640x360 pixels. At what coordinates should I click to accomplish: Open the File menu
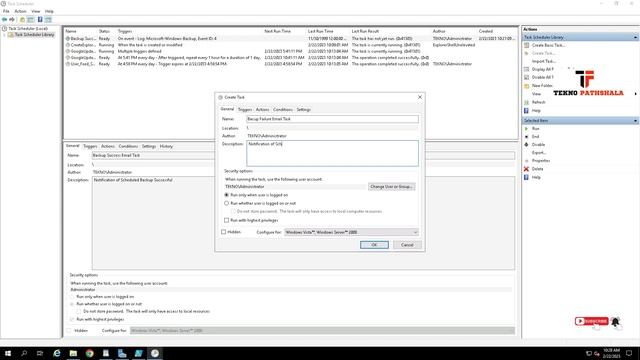[6, 11]
